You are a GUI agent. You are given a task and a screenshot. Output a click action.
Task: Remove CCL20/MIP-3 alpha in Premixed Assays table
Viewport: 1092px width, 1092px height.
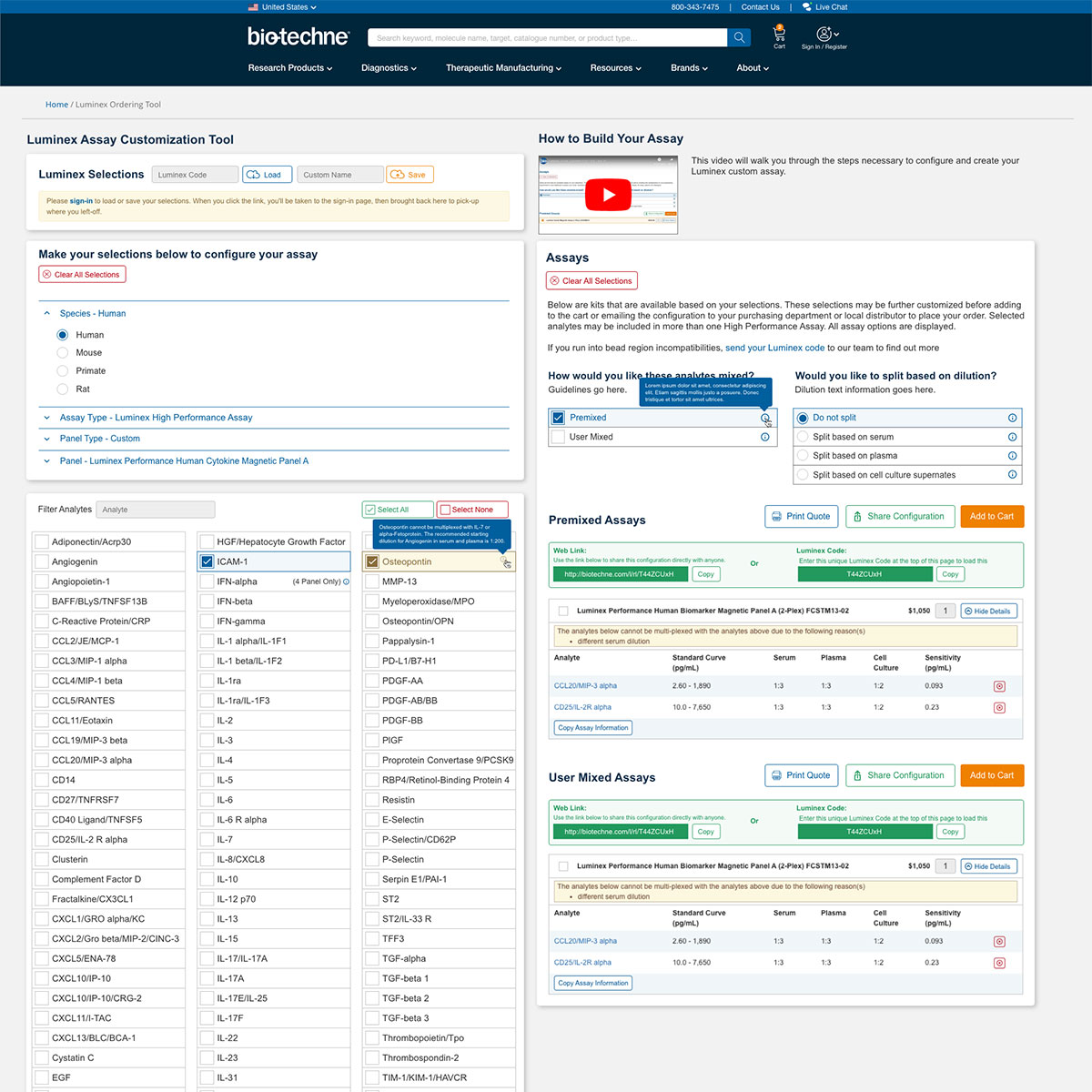tap(999, 686)
